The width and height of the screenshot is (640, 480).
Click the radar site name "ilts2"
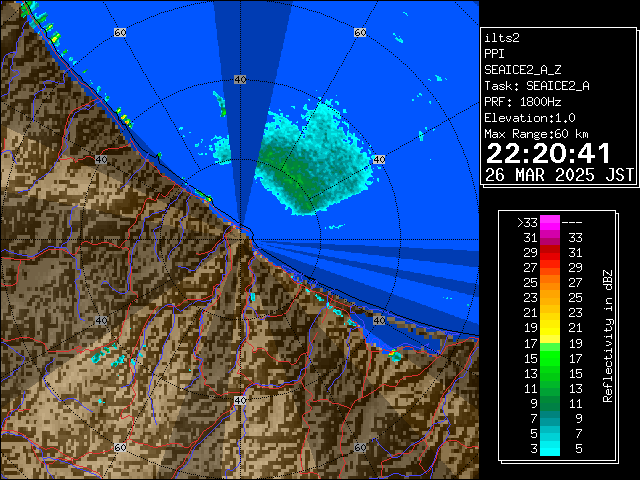point(502,38)
